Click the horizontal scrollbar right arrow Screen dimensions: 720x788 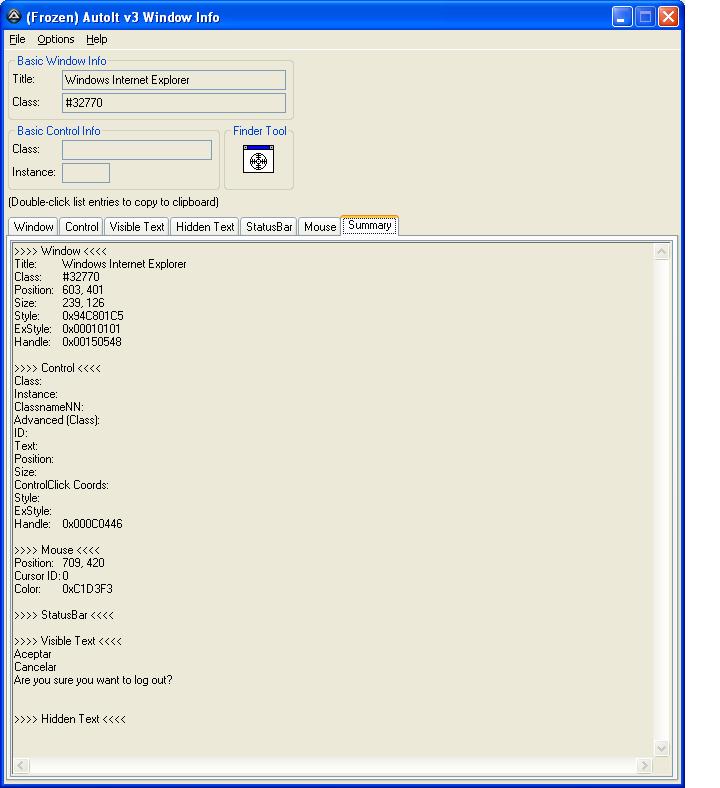(x=644, y=766)
